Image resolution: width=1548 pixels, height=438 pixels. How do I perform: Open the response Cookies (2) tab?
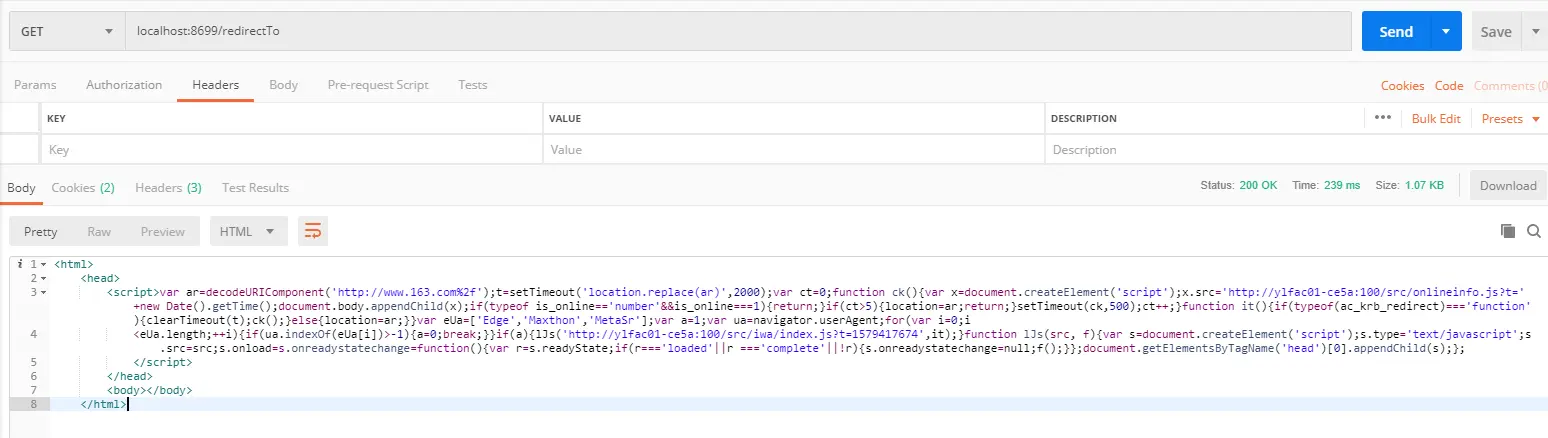coord(83,187)
